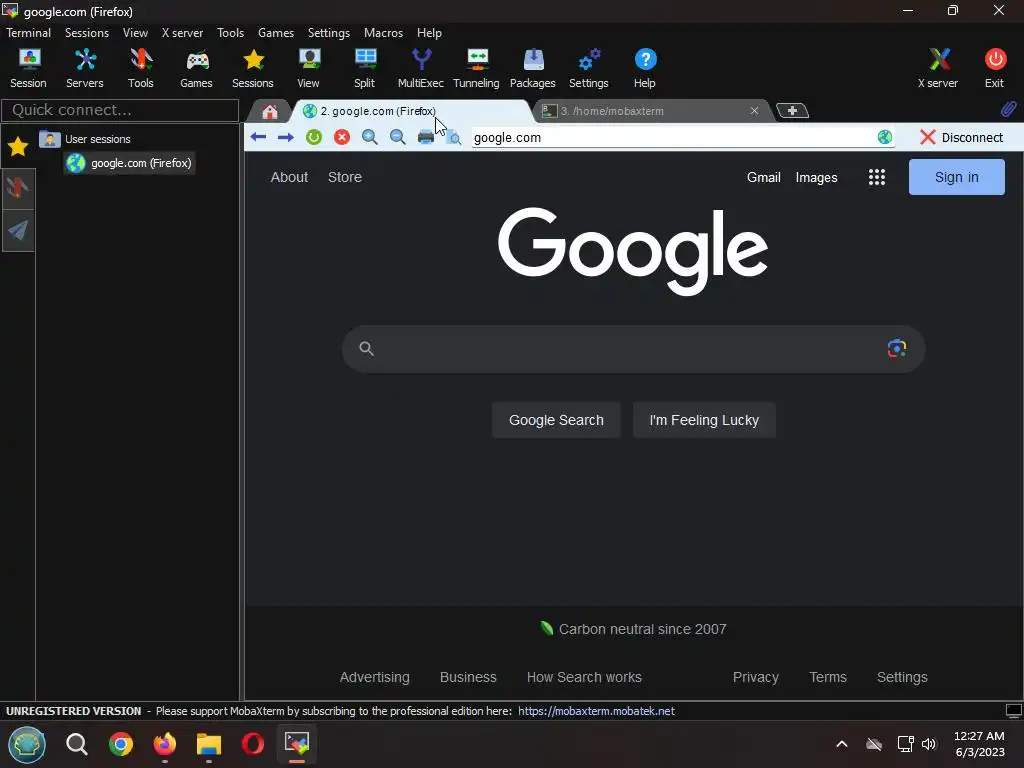The width and height of the screenshot is (1024, 768).
Task: Open the Help menu in menu bar
Action: coord(429,33)
